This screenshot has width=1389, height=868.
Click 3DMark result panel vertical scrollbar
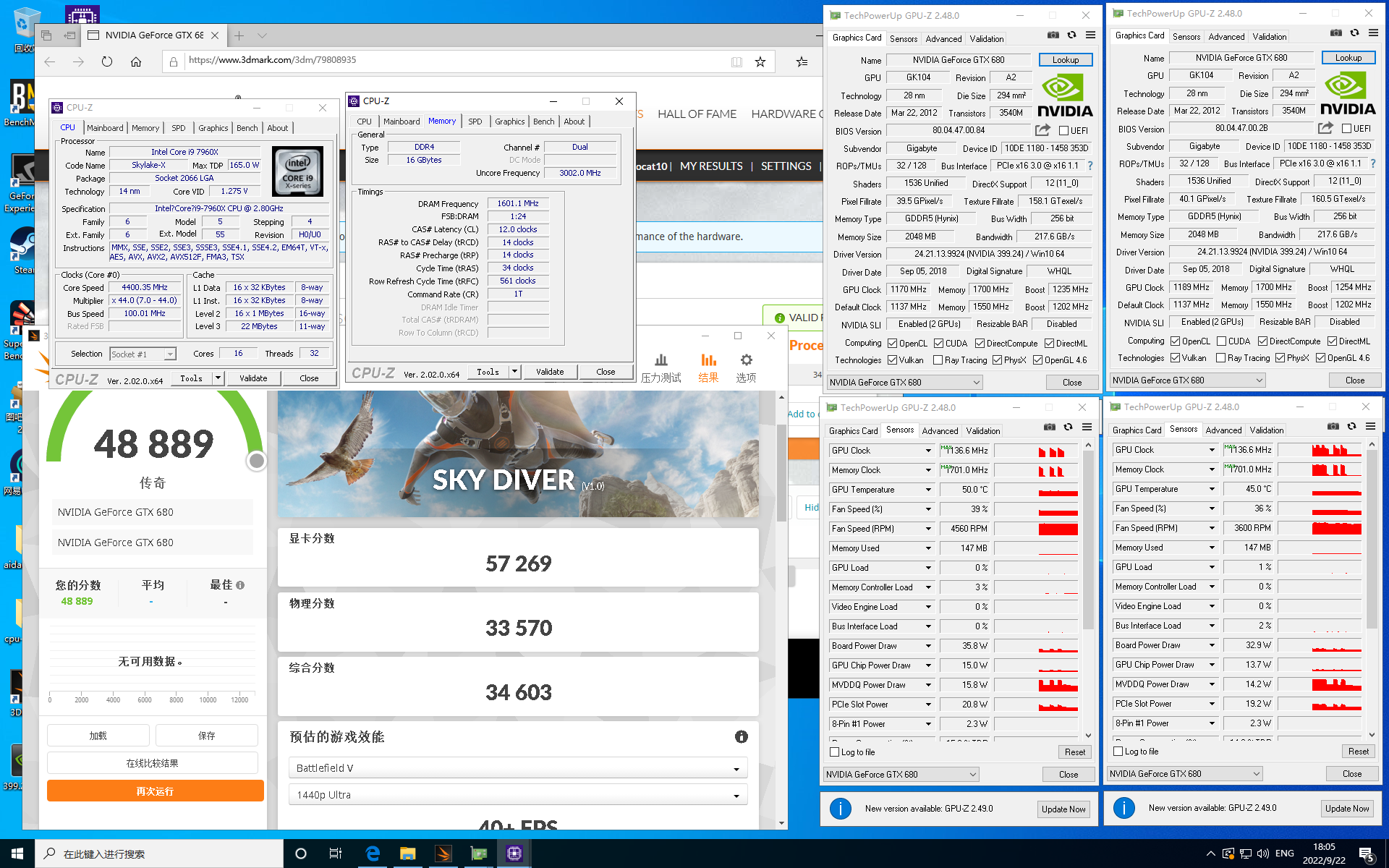781,473
